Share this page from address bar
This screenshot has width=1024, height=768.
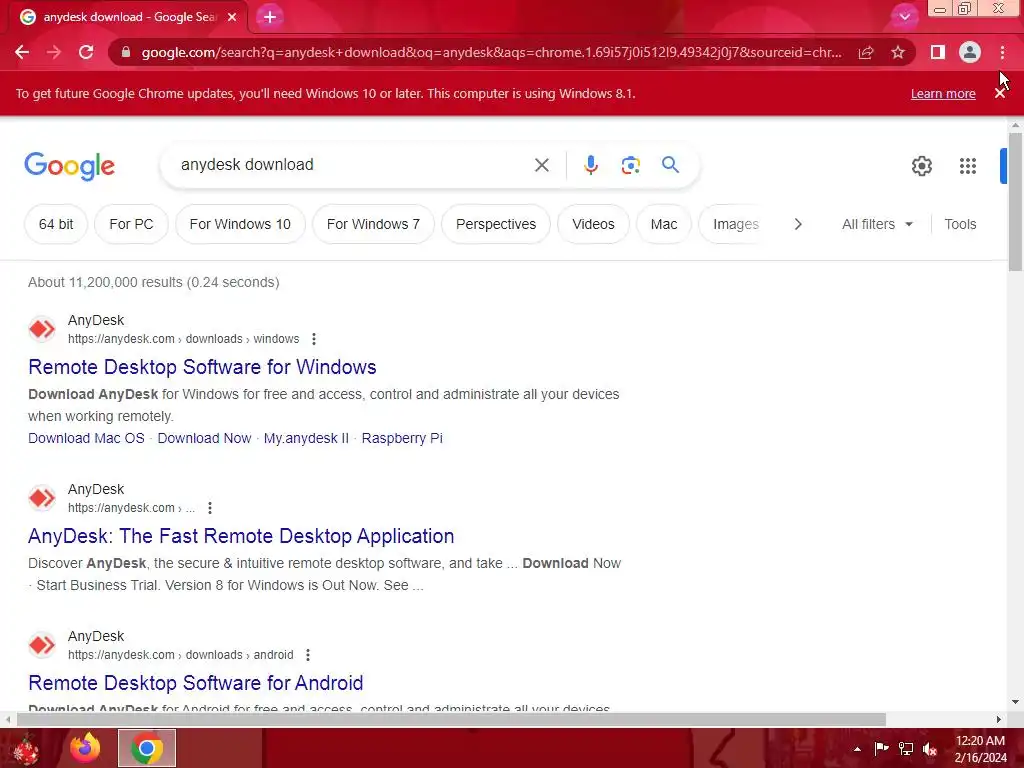click(866, 52)
